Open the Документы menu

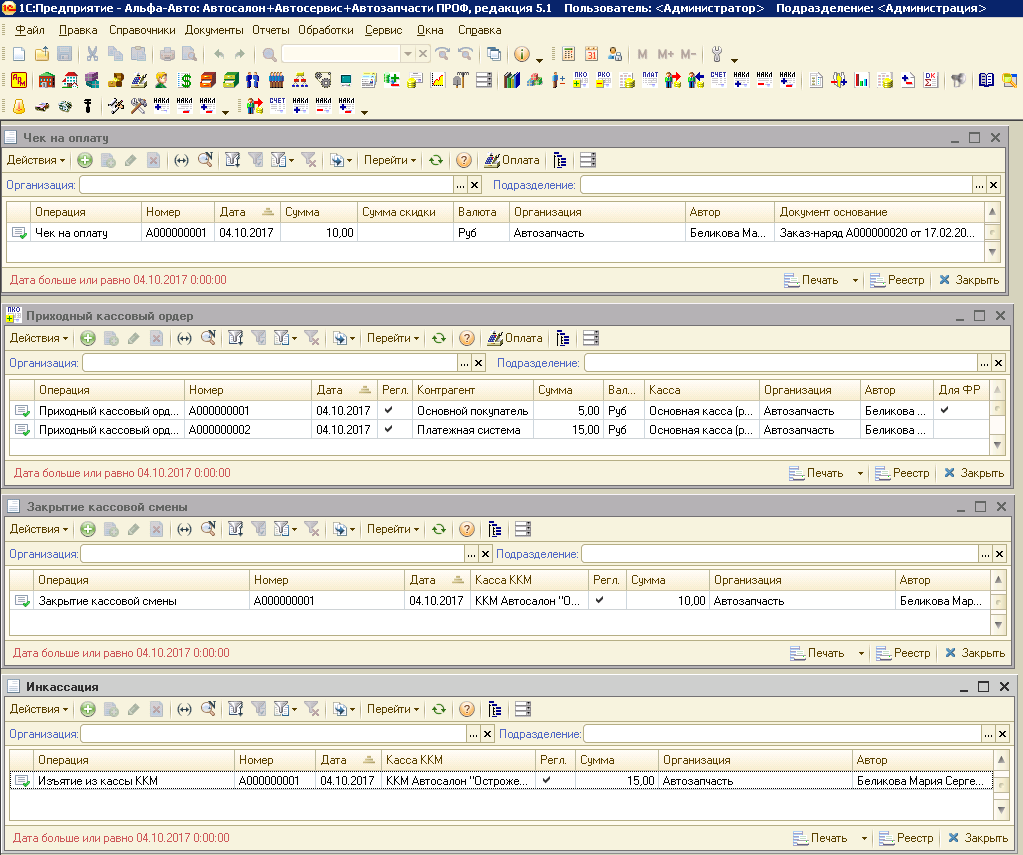214,30
